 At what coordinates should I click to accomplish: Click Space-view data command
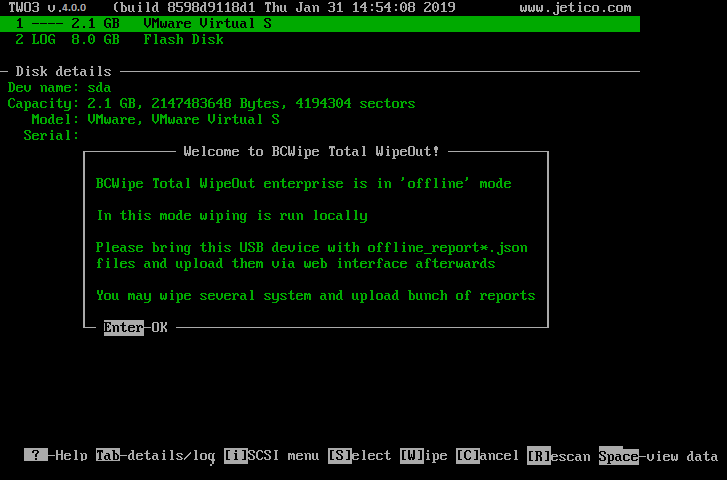coord(658,456)
